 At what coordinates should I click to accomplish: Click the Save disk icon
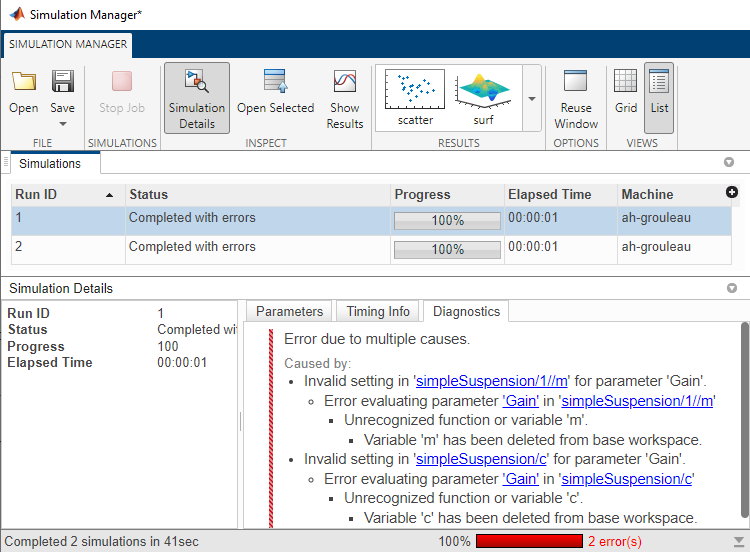63,82
